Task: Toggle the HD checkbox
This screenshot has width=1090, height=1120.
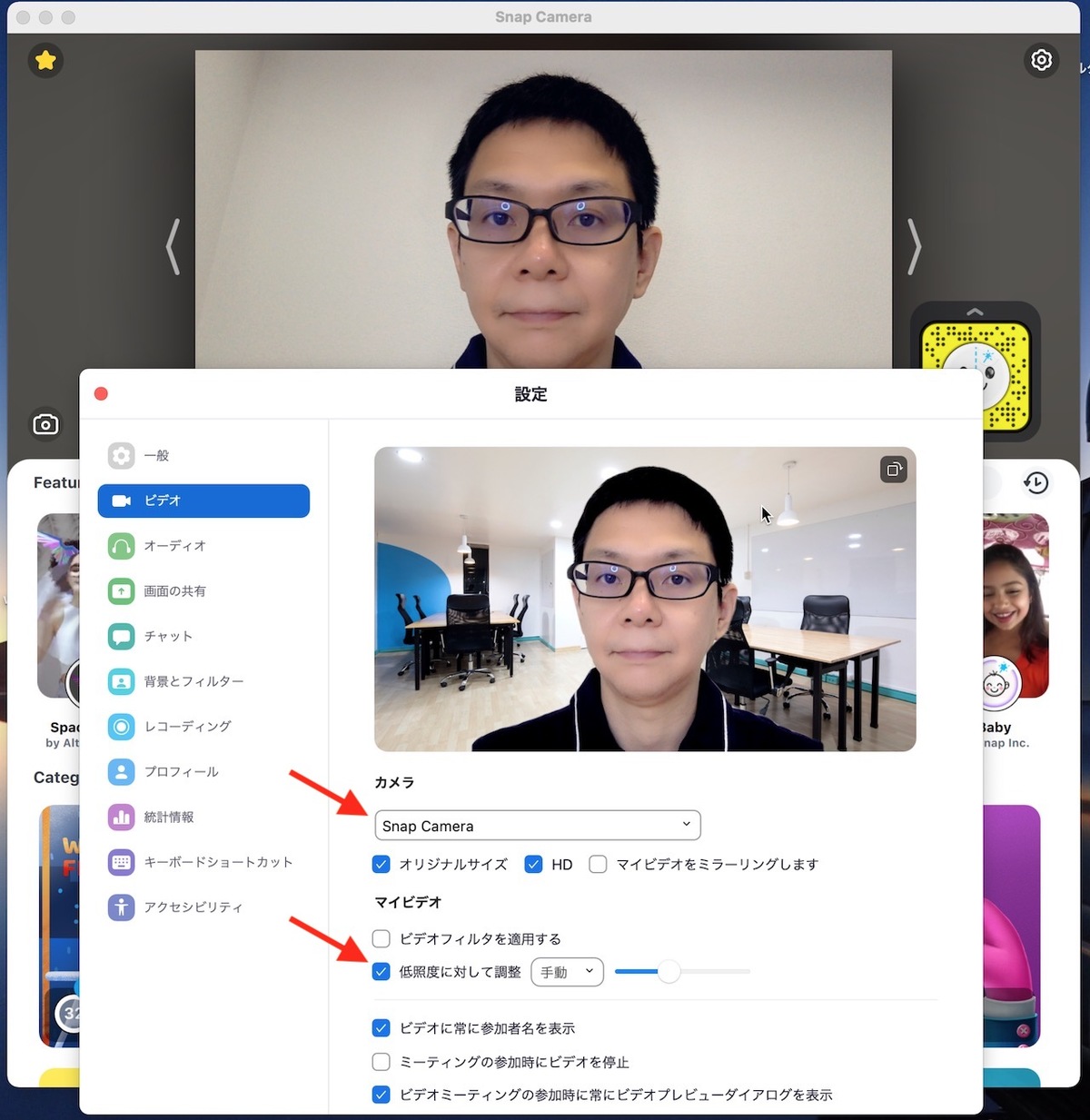Action: [533, 864]
